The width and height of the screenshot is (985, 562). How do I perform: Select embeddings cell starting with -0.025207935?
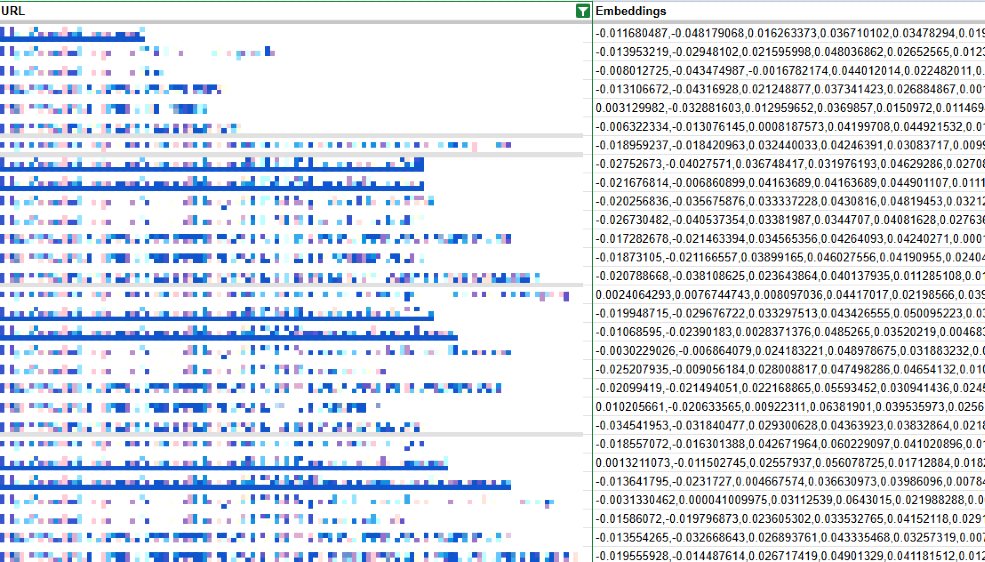coord(789,370)
